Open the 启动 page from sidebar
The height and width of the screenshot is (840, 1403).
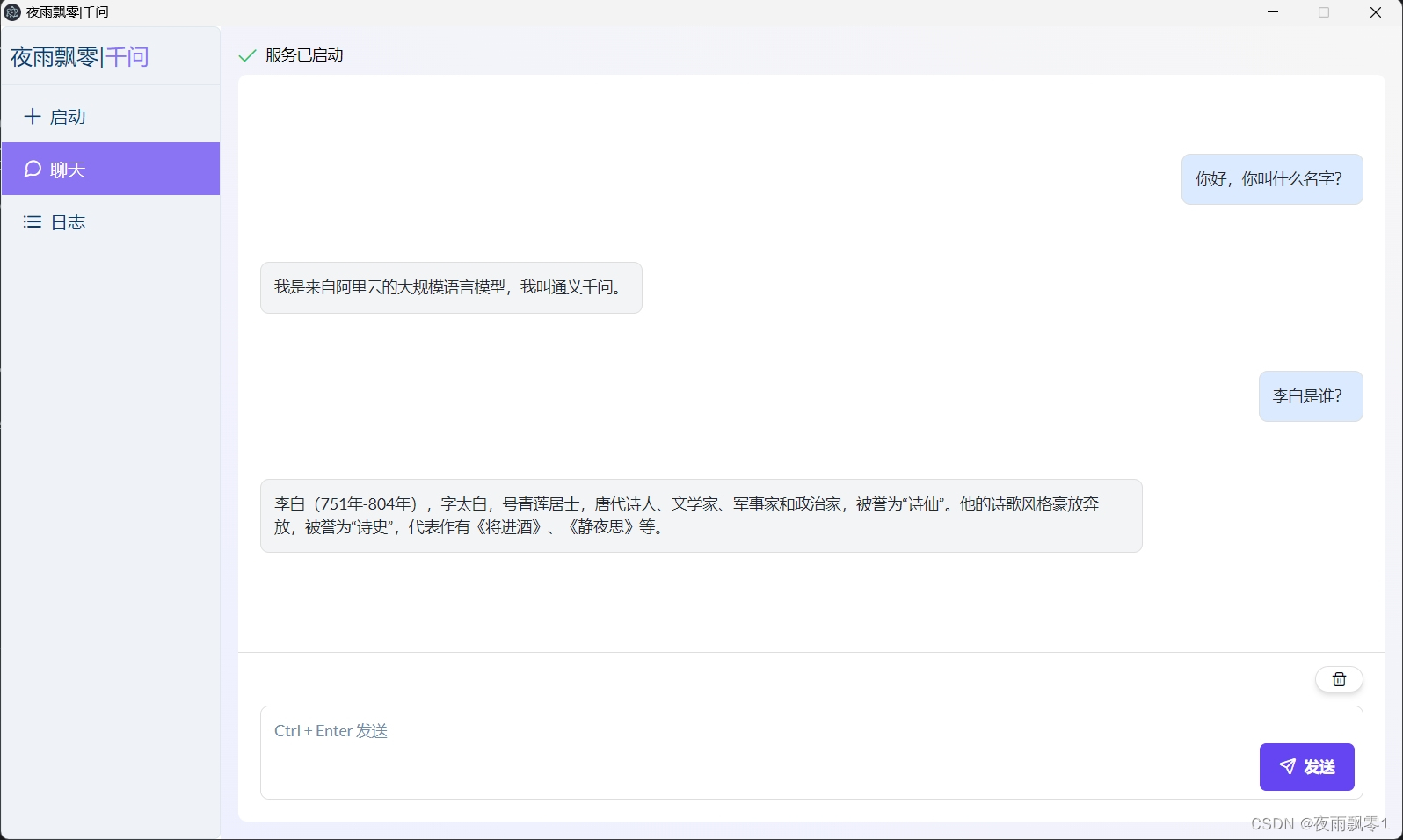68,117
